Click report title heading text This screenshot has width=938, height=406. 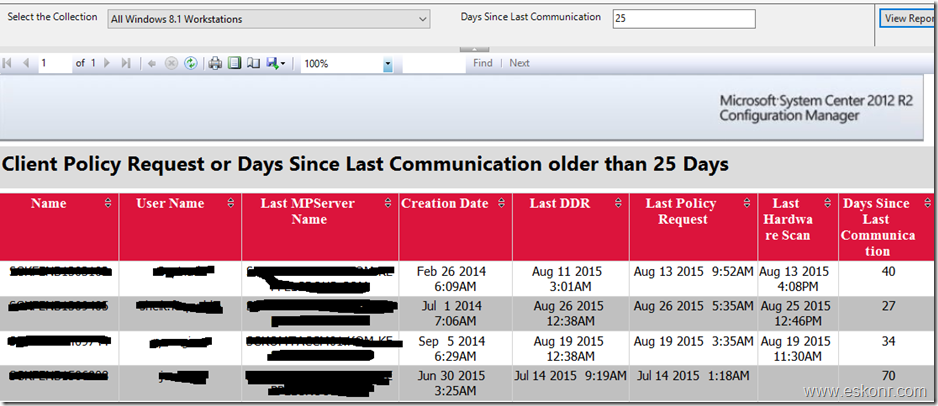pyautogui.click(x=365, y=164)
